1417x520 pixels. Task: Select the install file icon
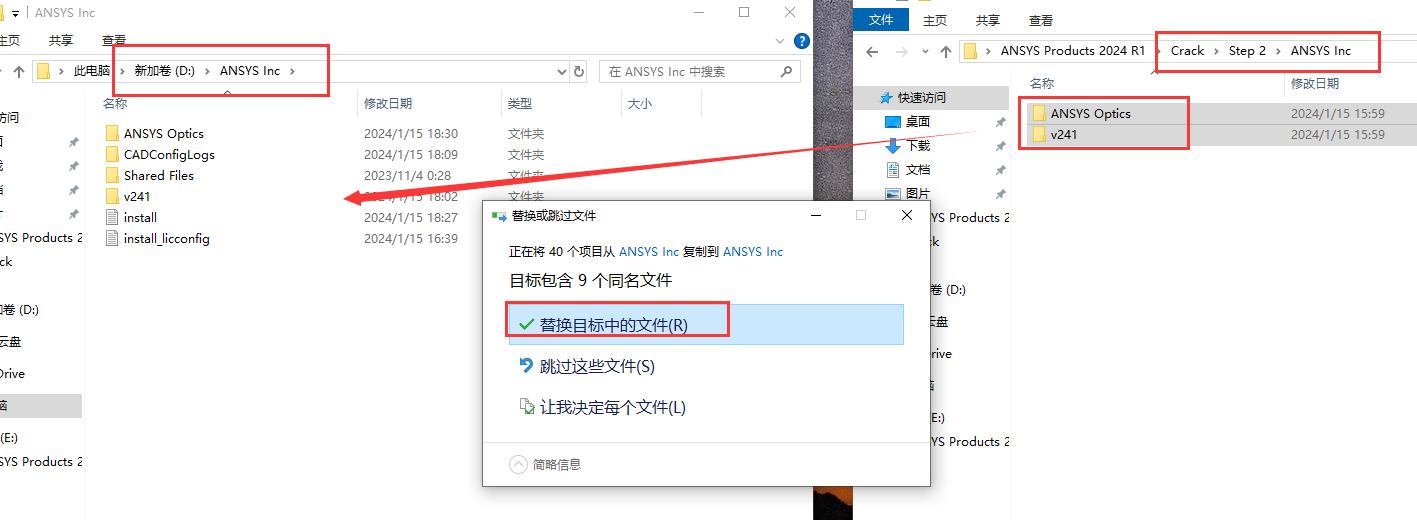point(112,217)
